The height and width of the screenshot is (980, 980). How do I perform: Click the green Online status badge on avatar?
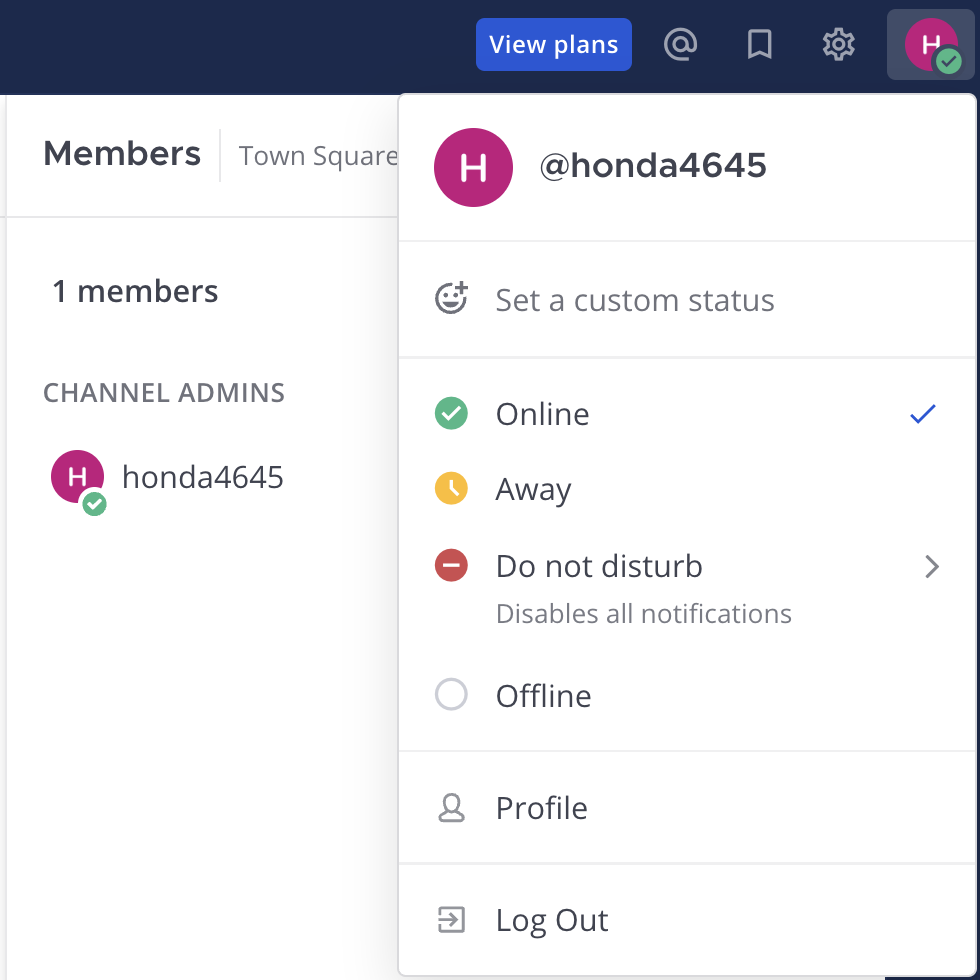coord(949,60)
